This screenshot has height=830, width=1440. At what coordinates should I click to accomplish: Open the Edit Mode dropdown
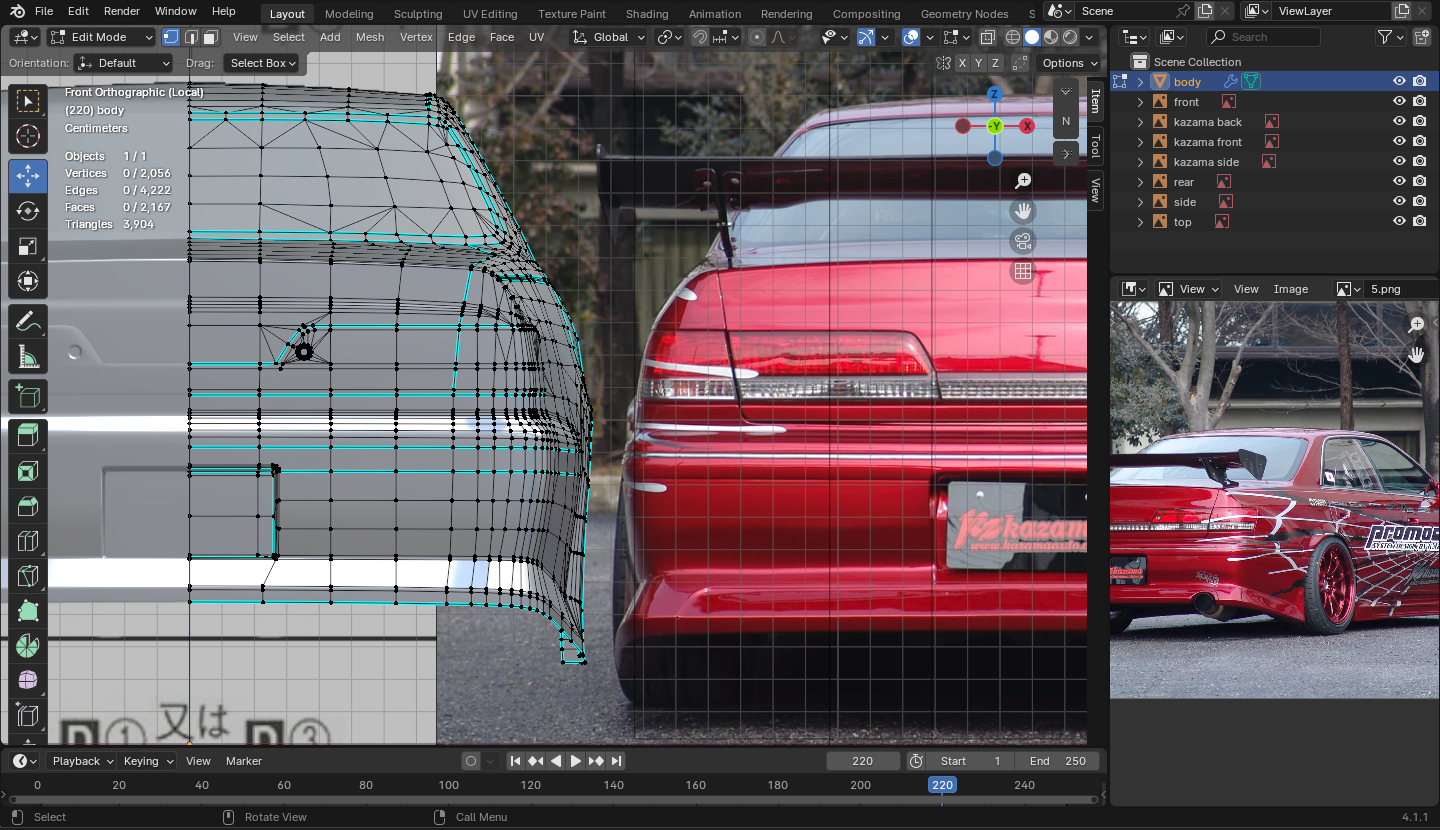[101, 37]
